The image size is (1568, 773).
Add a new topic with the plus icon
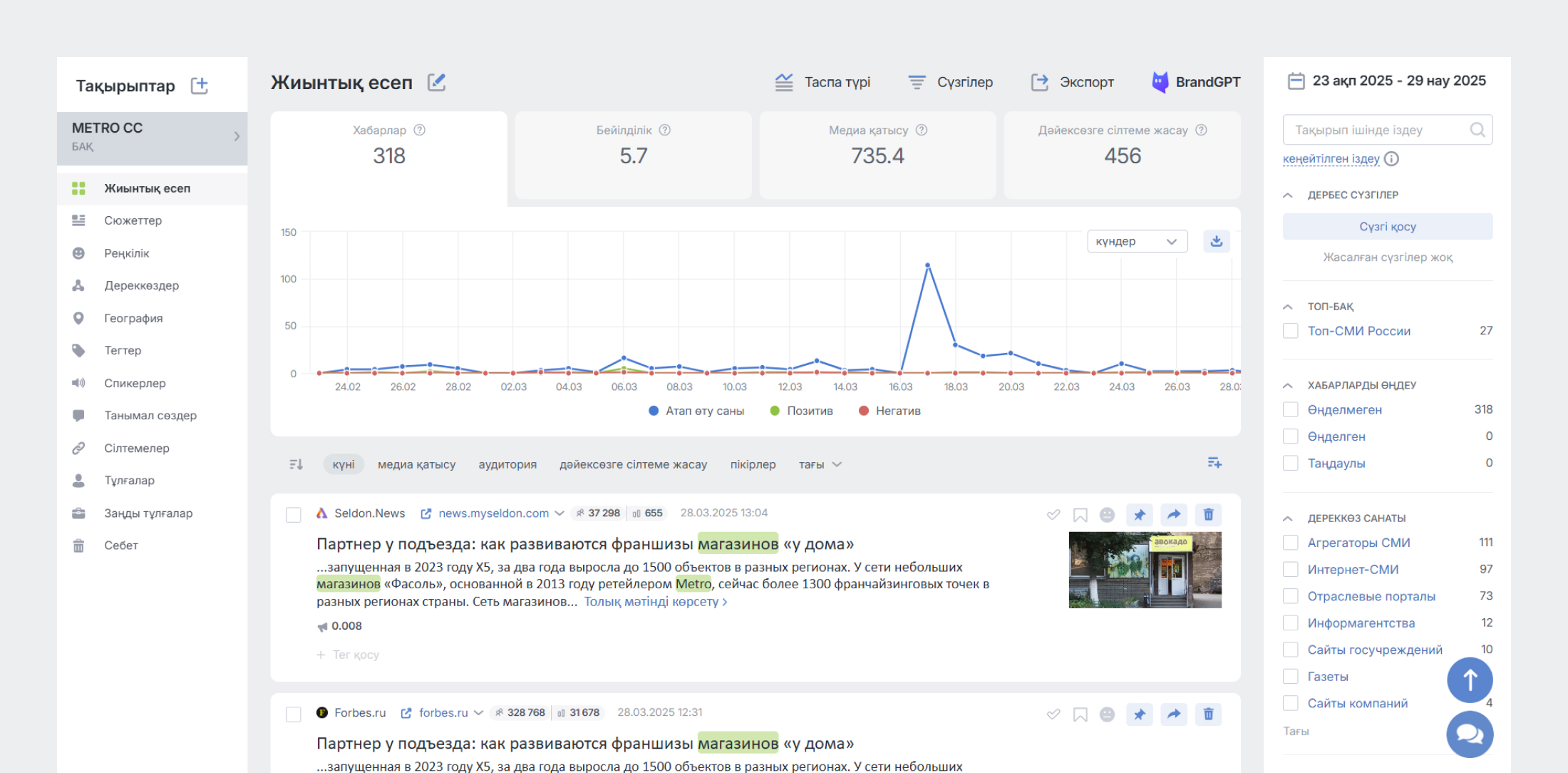(x=200, y=86)
